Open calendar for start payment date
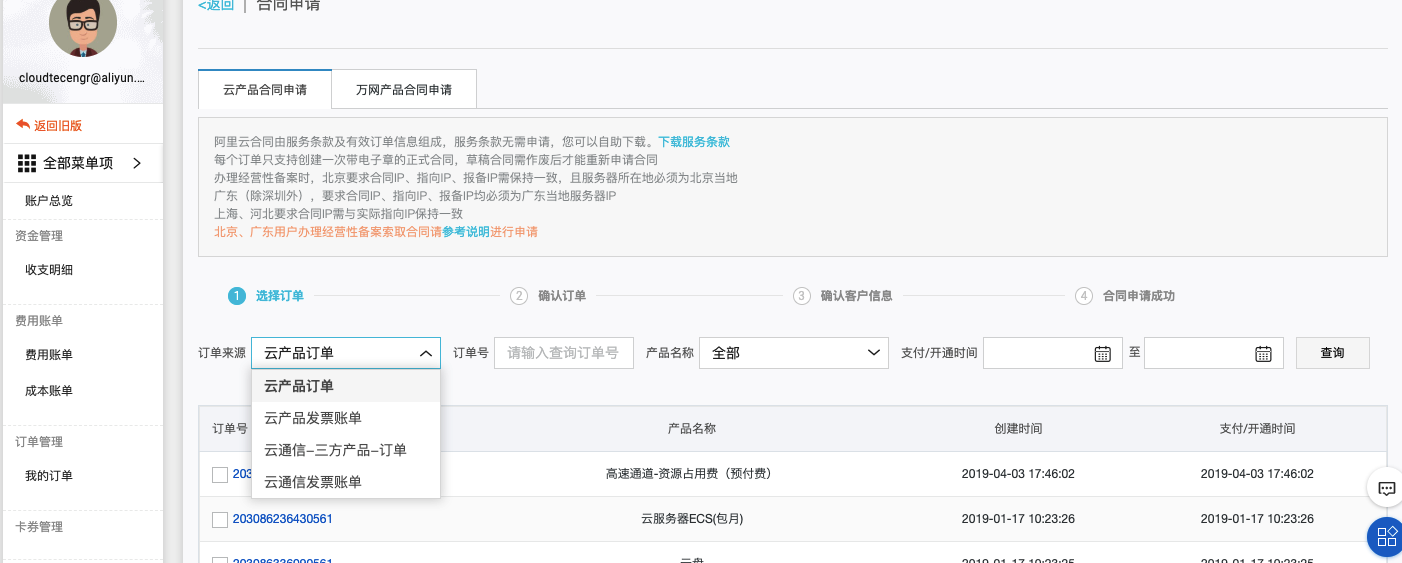1402x563 pixels. coord(1102,353)
